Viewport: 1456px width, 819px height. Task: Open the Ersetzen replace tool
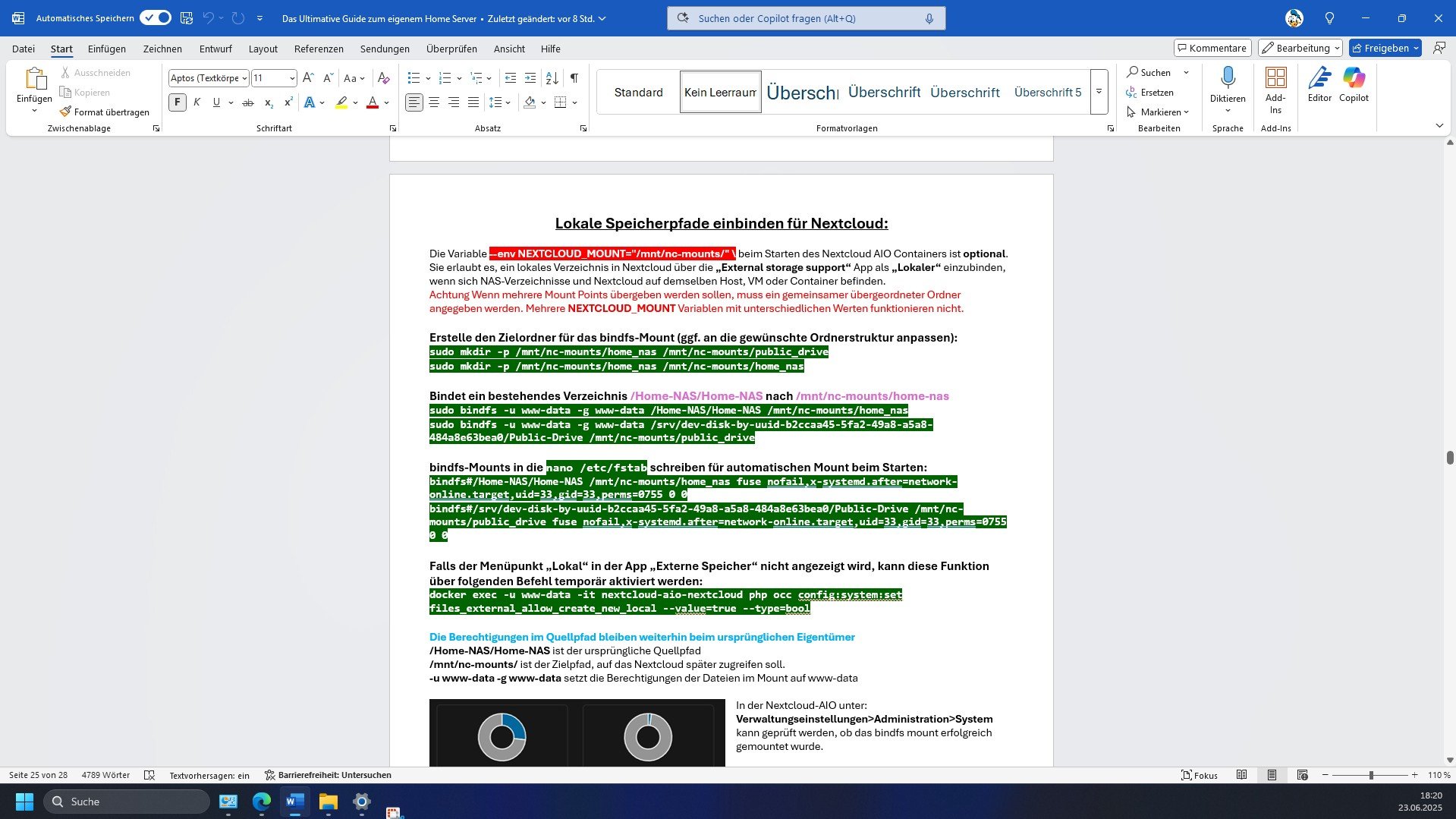1155,92
